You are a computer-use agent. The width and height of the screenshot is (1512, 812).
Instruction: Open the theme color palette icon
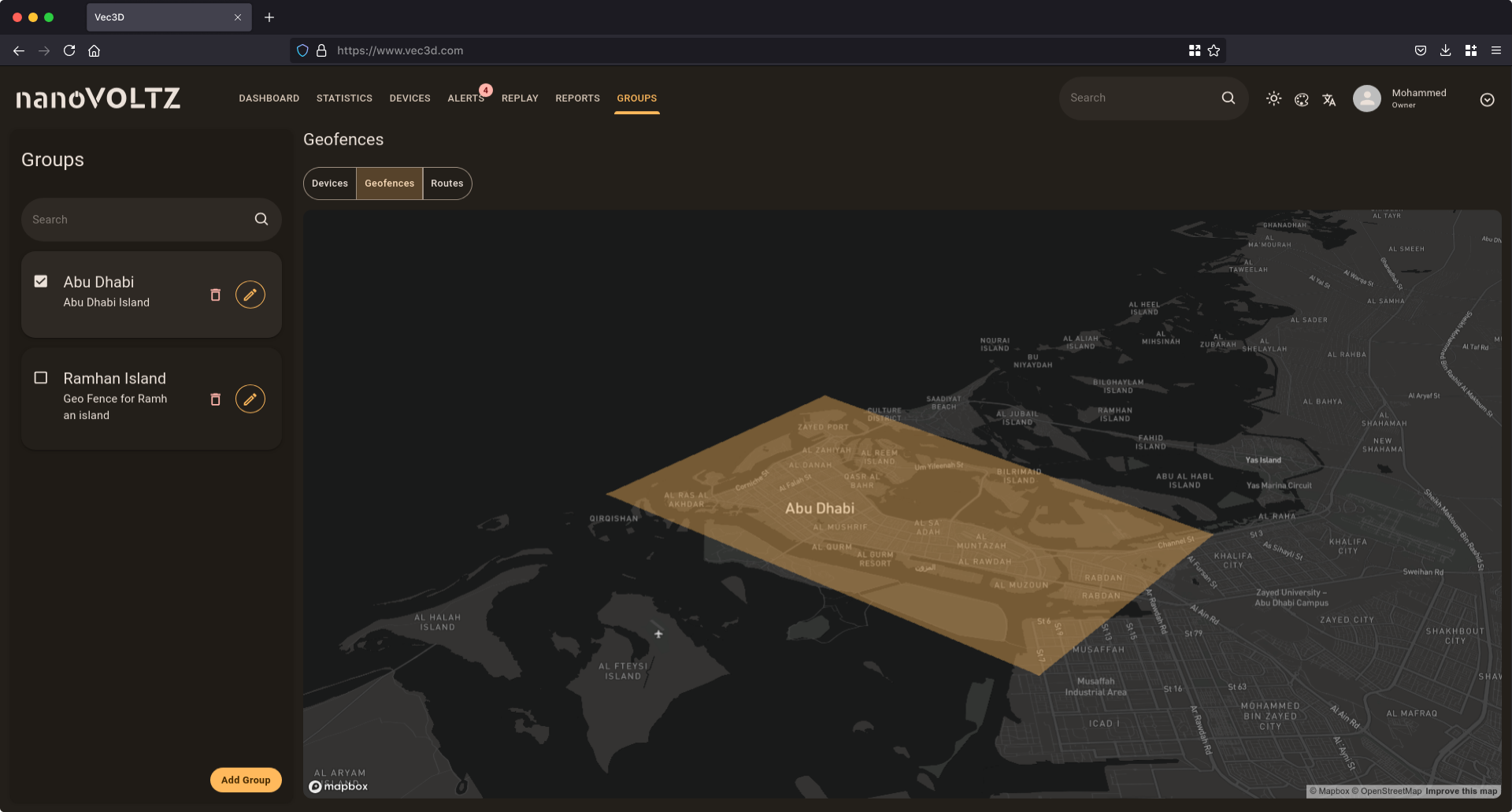click(1302, 99)
